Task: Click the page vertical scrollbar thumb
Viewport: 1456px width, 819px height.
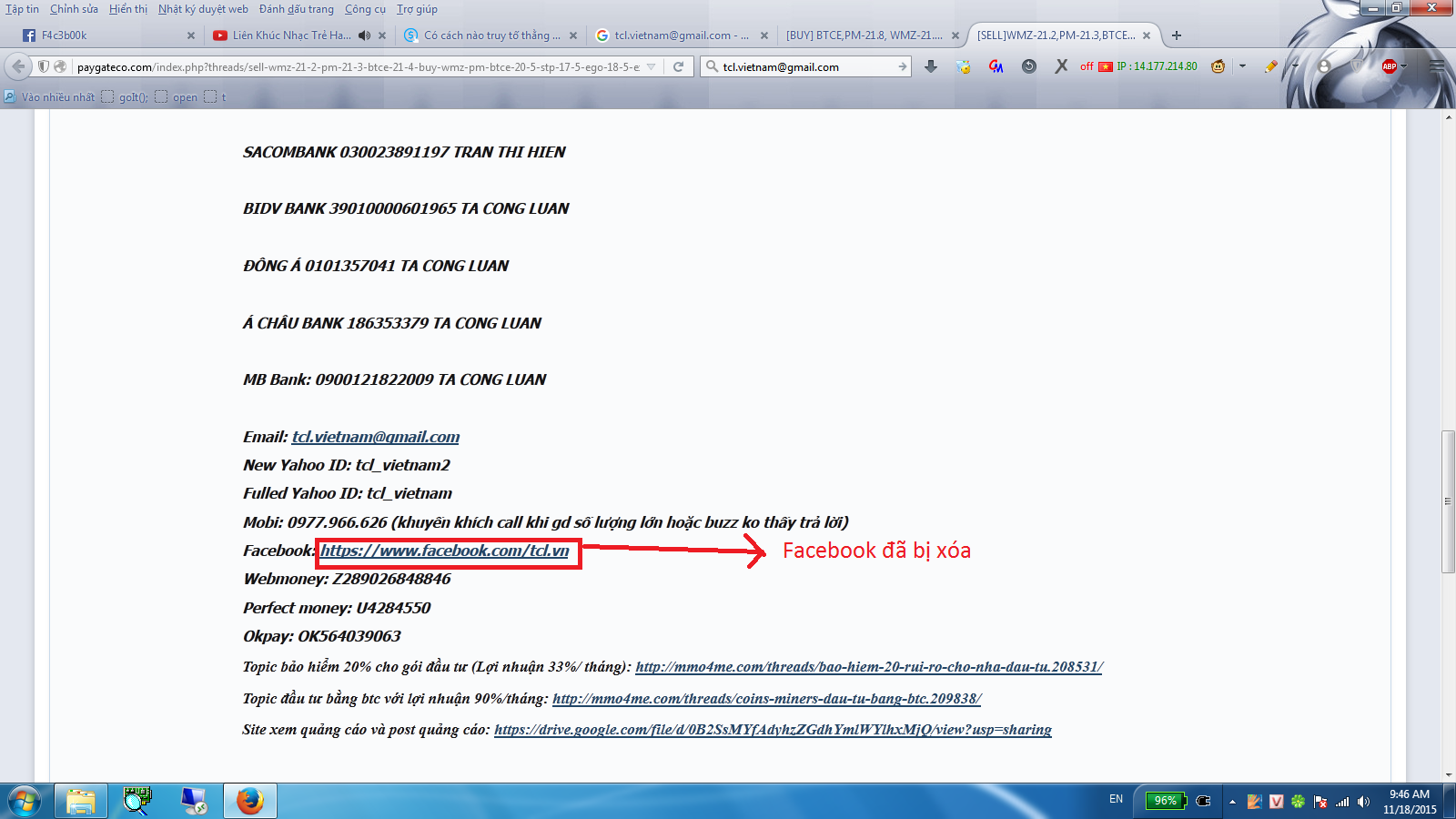Action: coord(1448,501)
